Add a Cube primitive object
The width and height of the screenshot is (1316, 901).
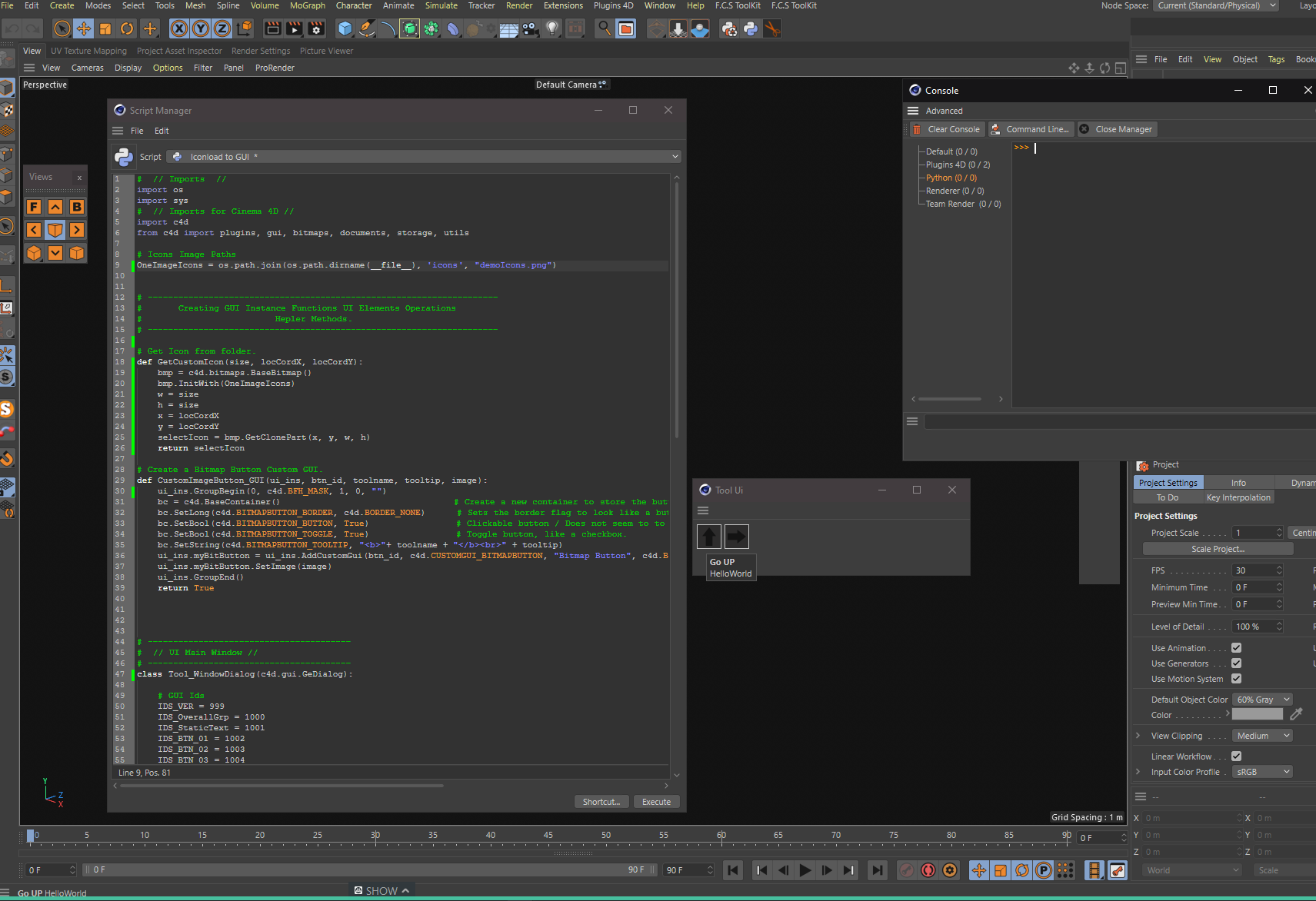pyautogui.click(x=345, y=29)
